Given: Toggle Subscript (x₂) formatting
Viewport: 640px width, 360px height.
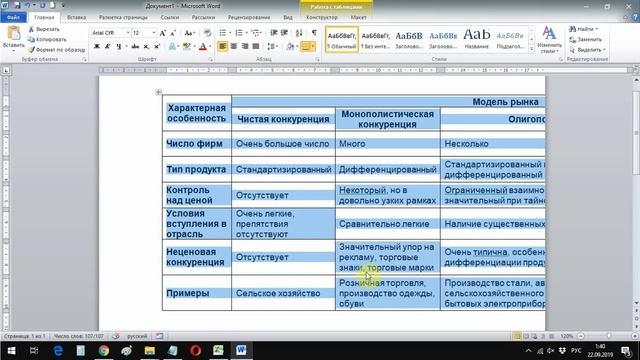Looking at the screenshot, I should (146, 47).
